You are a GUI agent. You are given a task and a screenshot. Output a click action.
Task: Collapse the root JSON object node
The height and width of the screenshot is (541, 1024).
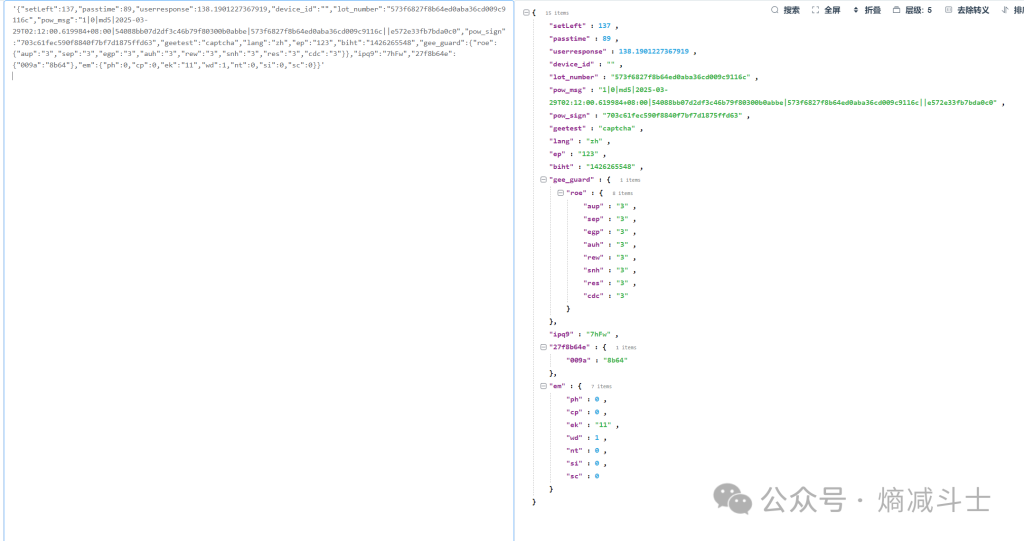526,12
